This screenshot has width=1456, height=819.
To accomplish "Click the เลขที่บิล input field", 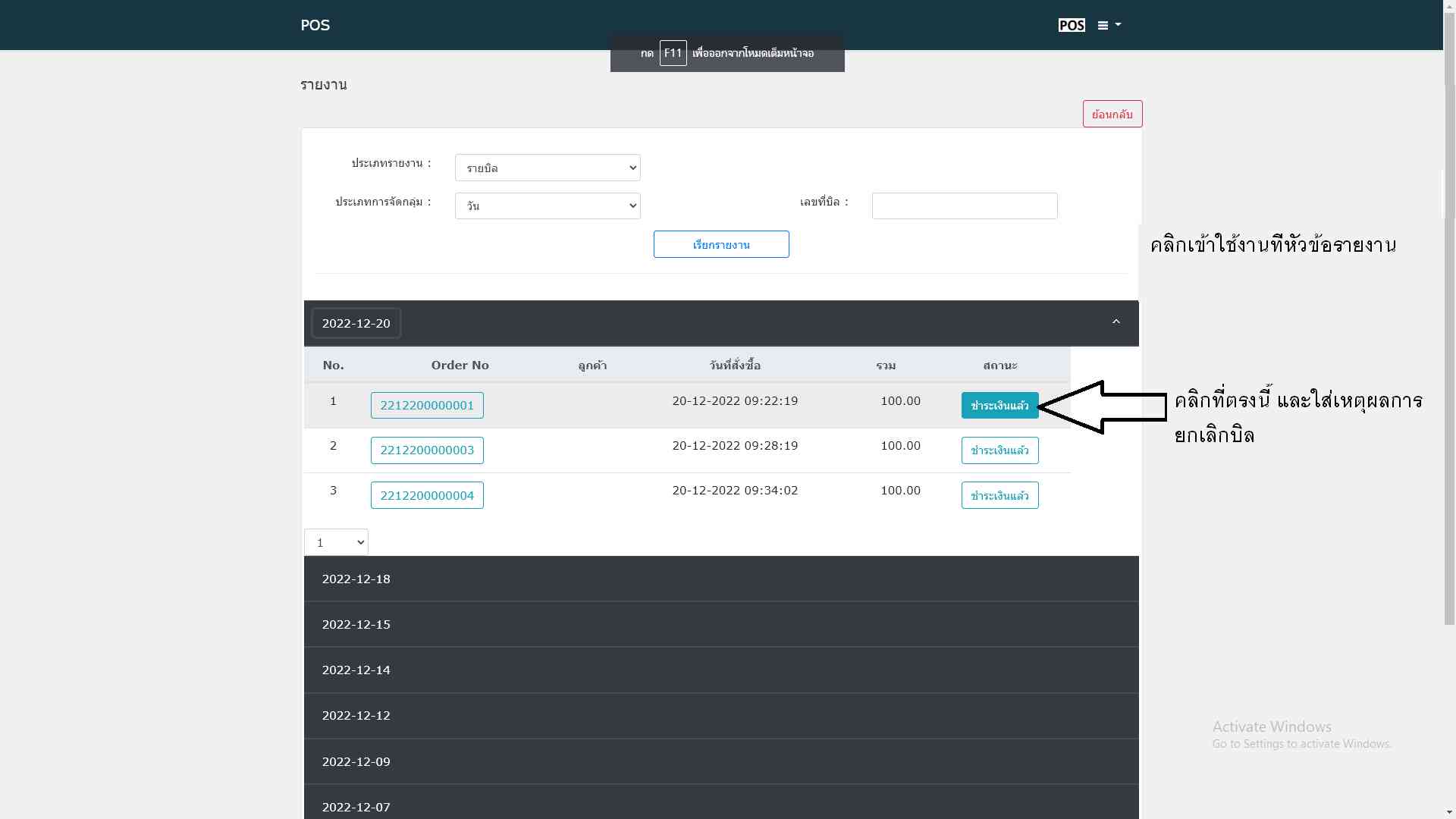I will point(964,206).
